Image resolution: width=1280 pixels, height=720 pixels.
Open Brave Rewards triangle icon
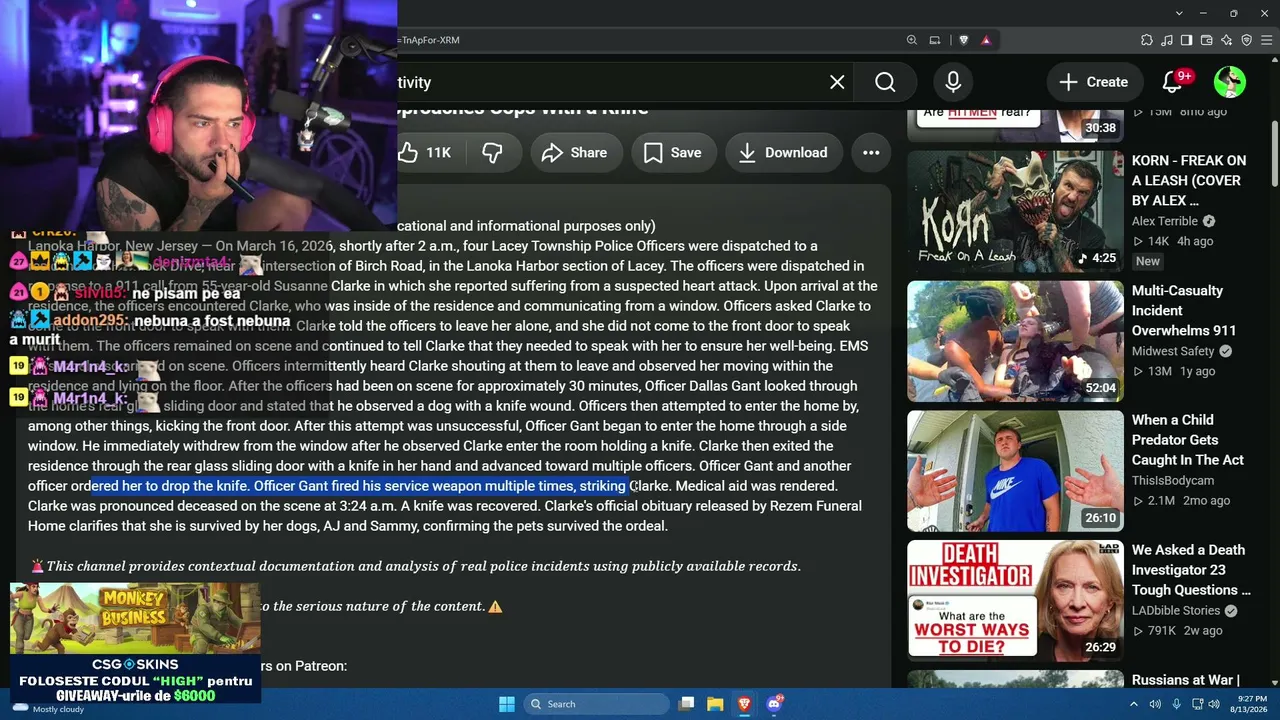point(986,40)
